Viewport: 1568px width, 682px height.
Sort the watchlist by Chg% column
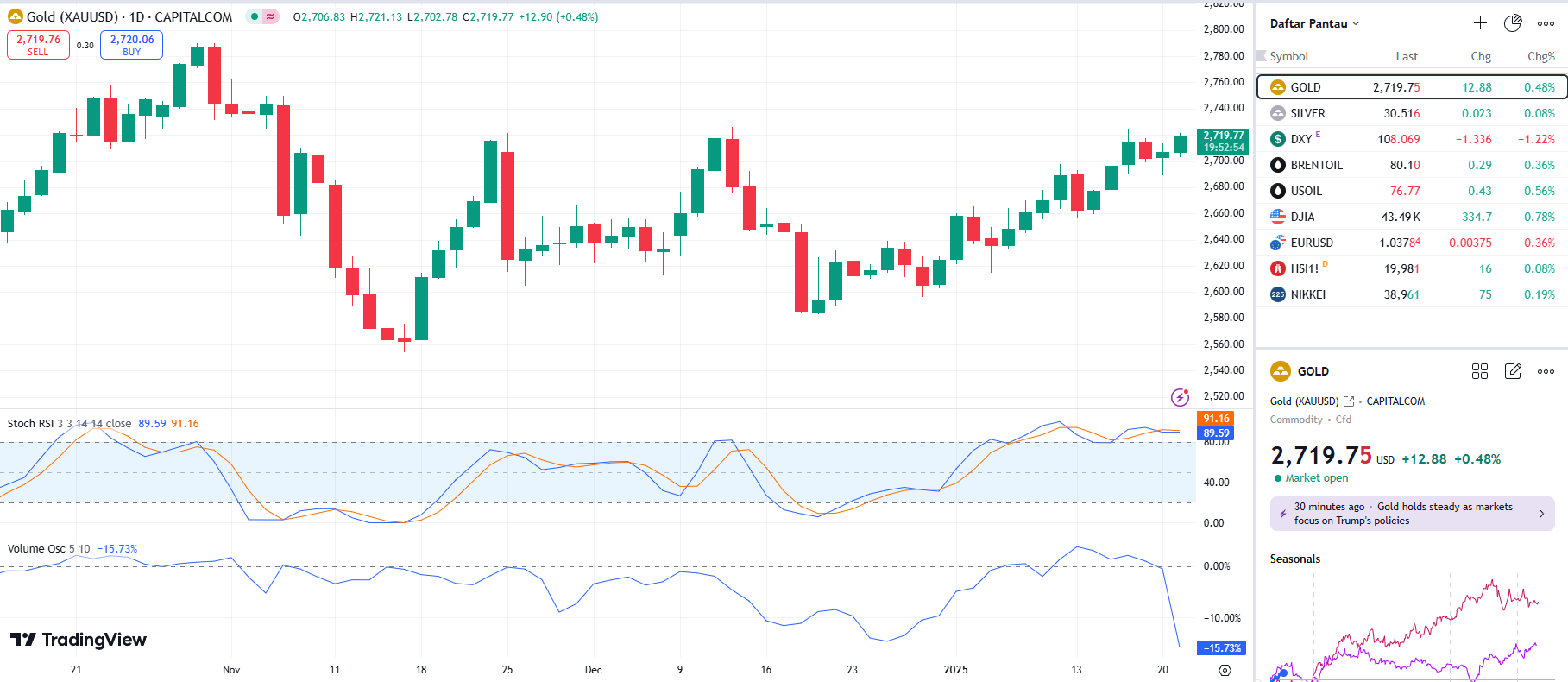pyautogui.click(x=1540, y=56)
